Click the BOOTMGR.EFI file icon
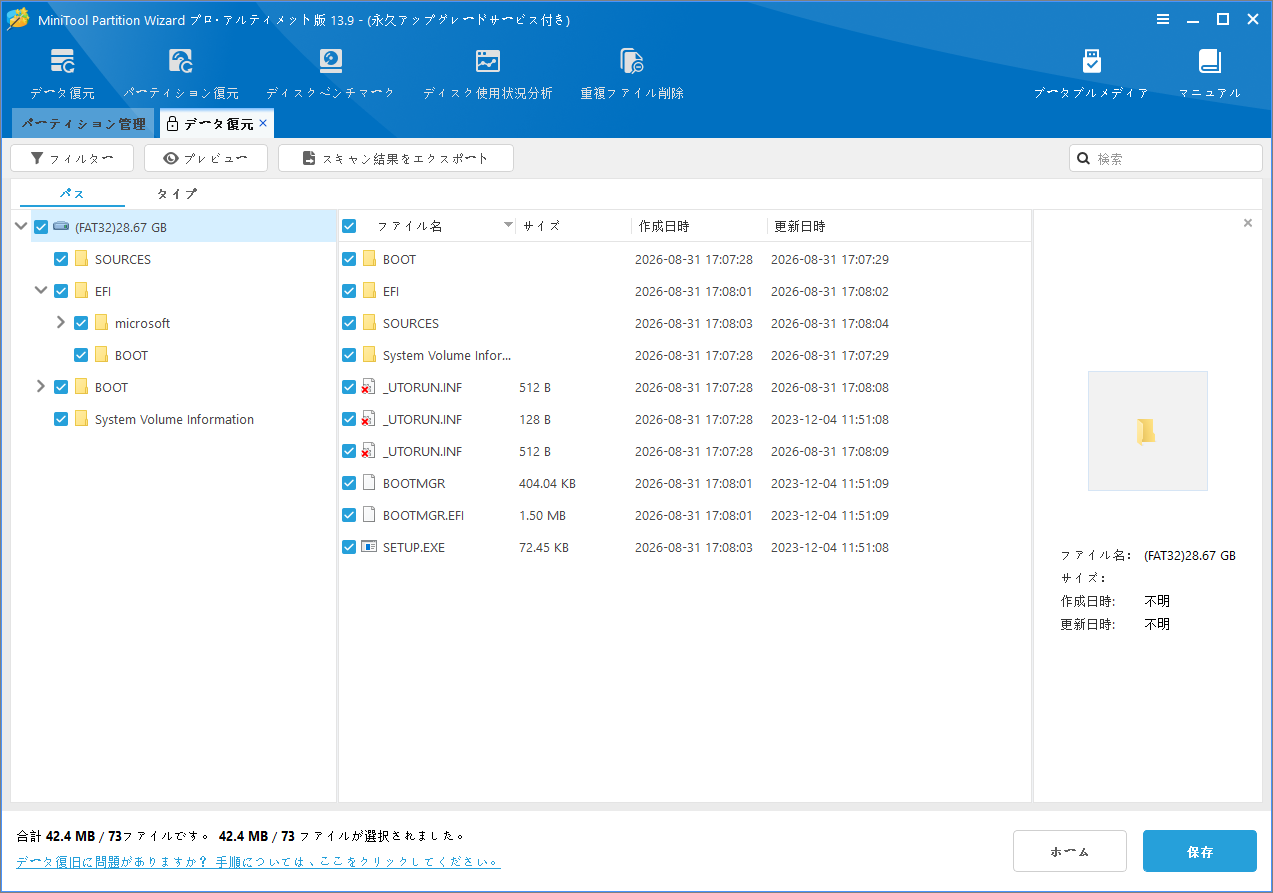This screenshot has height=893, width=1273. pos(369,515)
